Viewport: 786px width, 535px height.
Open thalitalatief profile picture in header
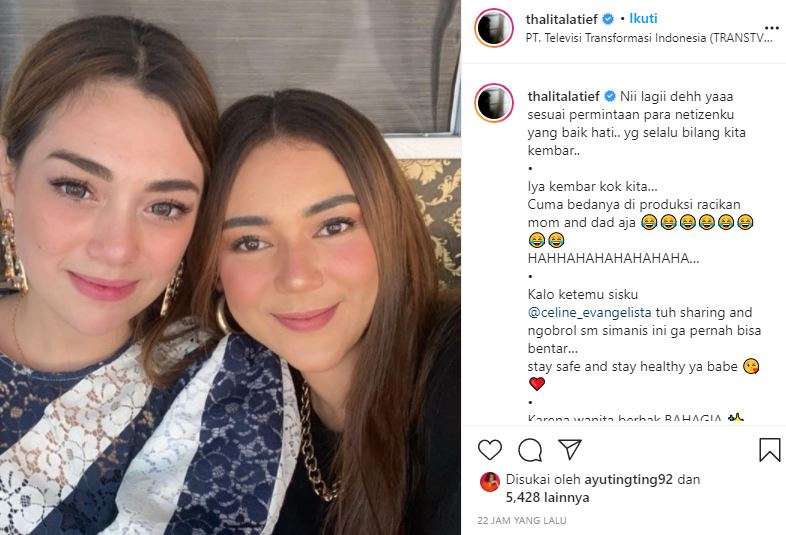(x=494, y=28)
